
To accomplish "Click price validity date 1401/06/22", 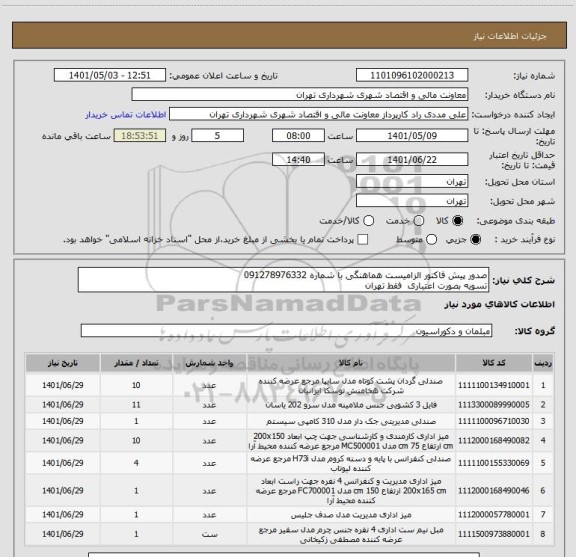I will pos(412,159).
